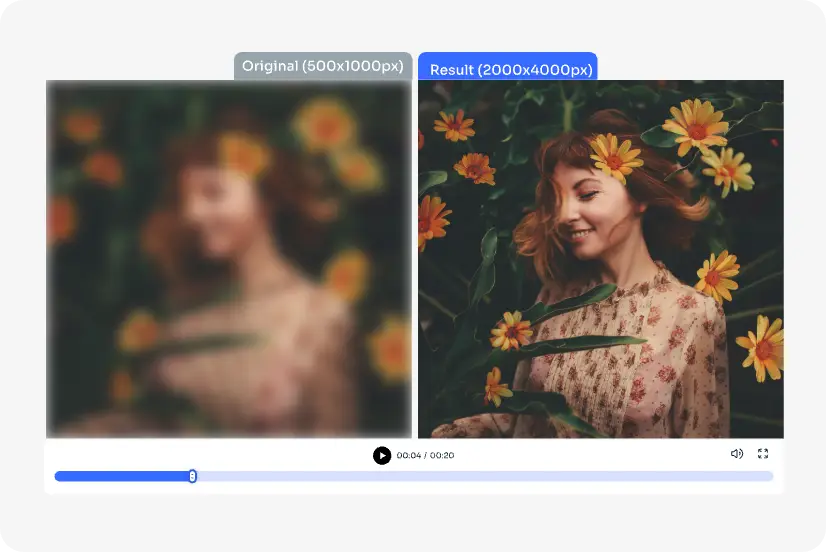Screen dimensions: 826x552
Task: Click the blurred yellow flower at top of original
Action: pos(324,124)
